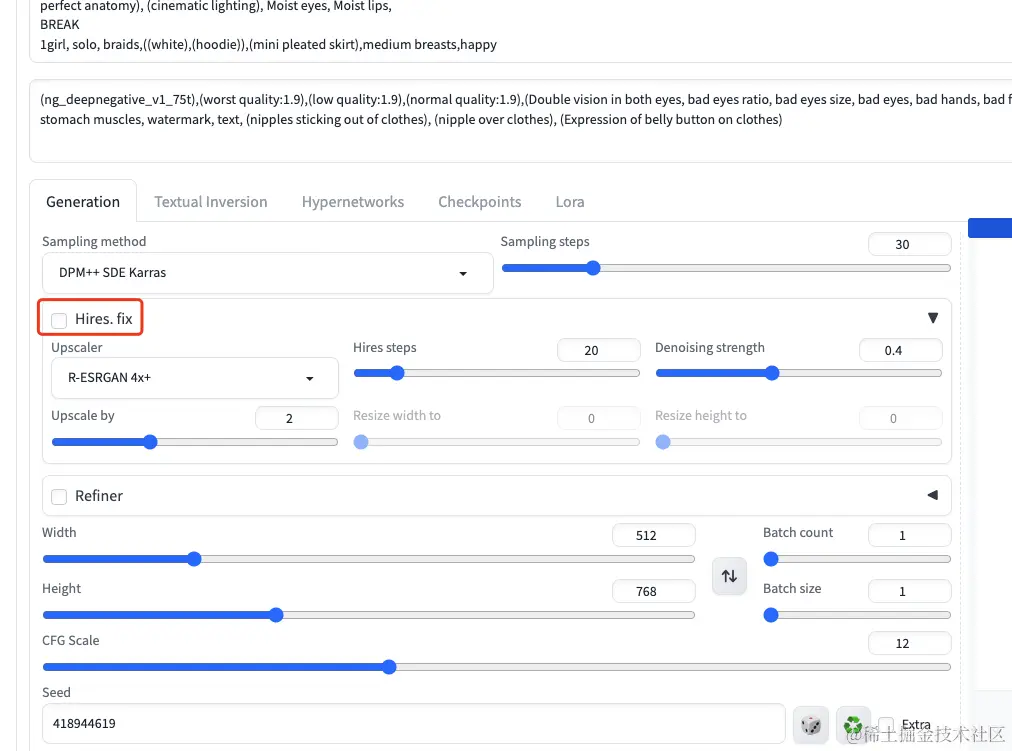Screen dimensions: 1012x751
Task: Click the Seed input field
Action: click(x=412, y=723)
